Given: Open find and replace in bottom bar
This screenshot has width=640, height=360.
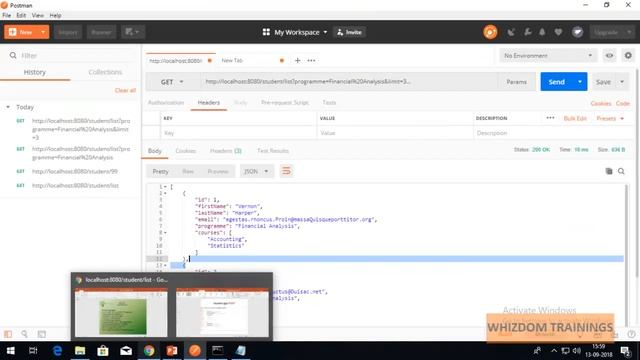Looking at the screenshot, I should (24, 334).
